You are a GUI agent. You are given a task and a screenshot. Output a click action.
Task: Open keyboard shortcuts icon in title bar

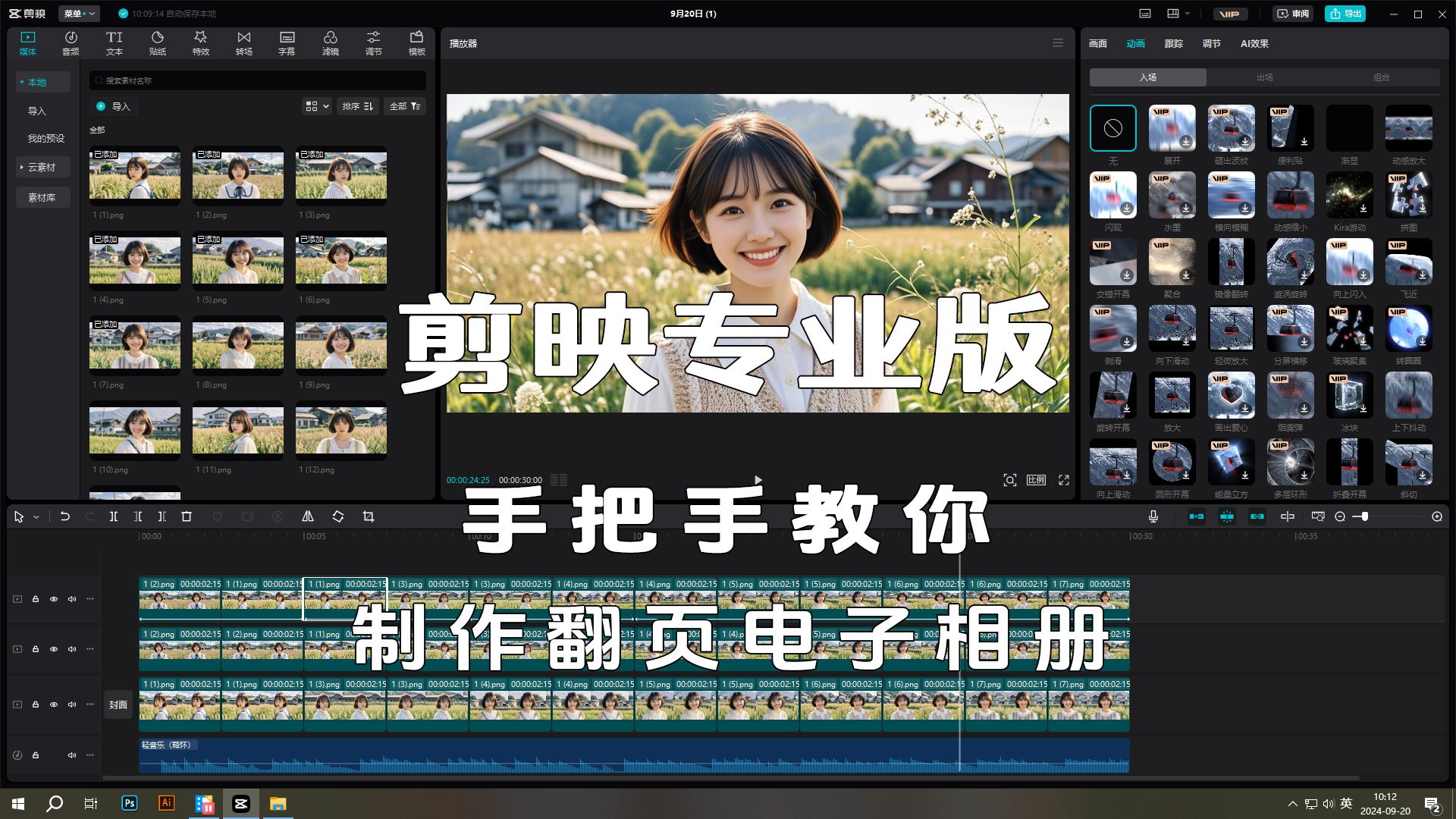(x=1145, y=14)
